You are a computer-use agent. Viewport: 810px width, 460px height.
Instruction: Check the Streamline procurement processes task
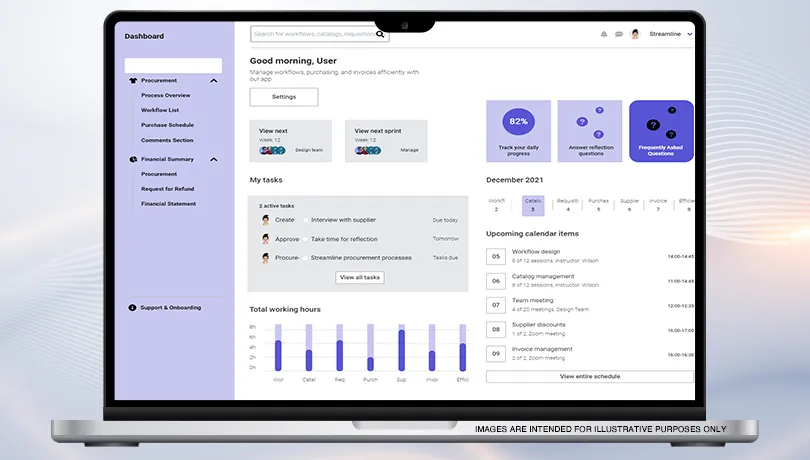pyautogui.click(x=305, y=258)
